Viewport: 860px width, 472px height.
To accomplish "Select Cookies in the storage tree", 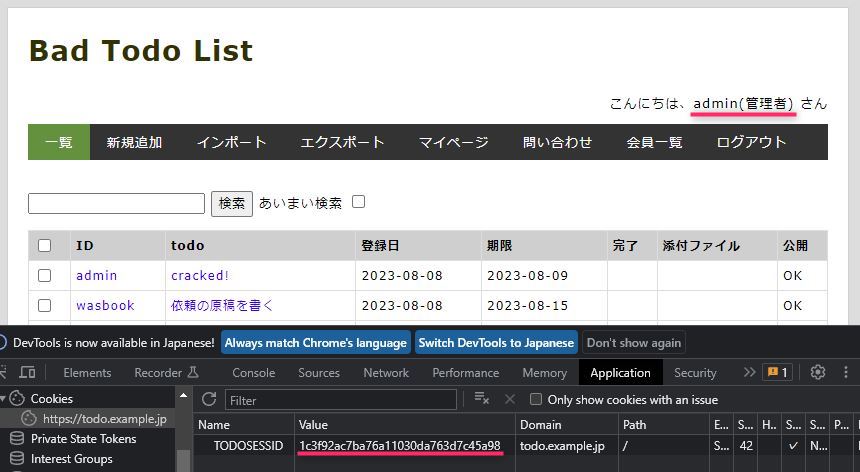I will pyautogui.click(x=52, y=399).
